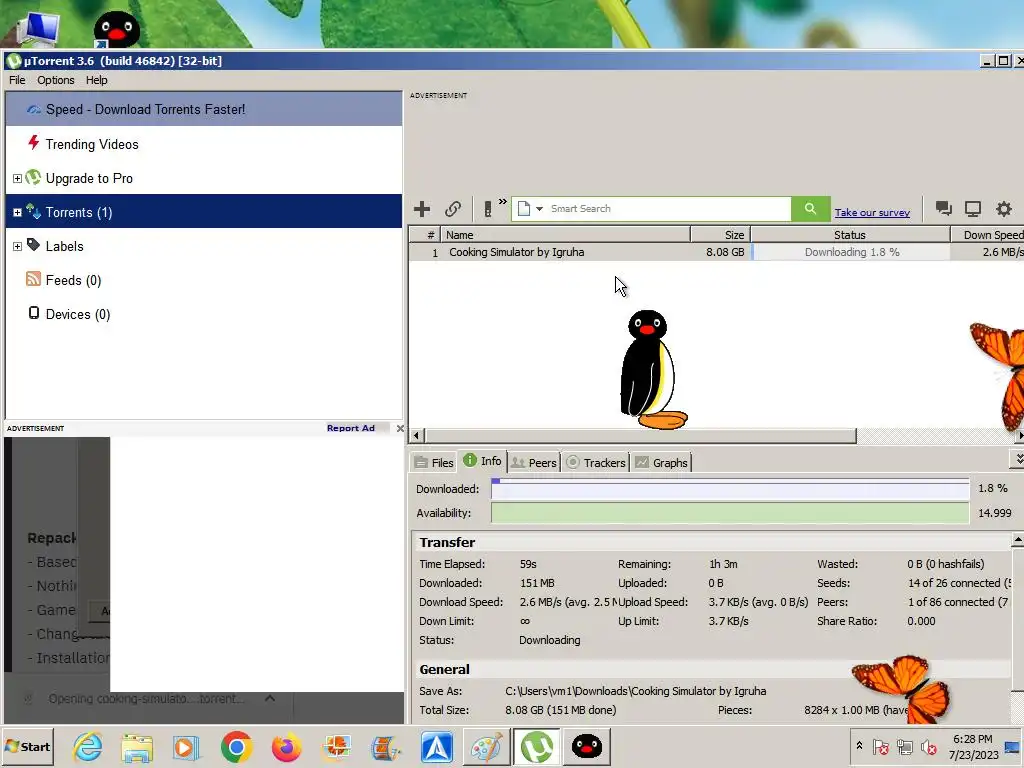Sort by the # column header

(x=425, y=235)
